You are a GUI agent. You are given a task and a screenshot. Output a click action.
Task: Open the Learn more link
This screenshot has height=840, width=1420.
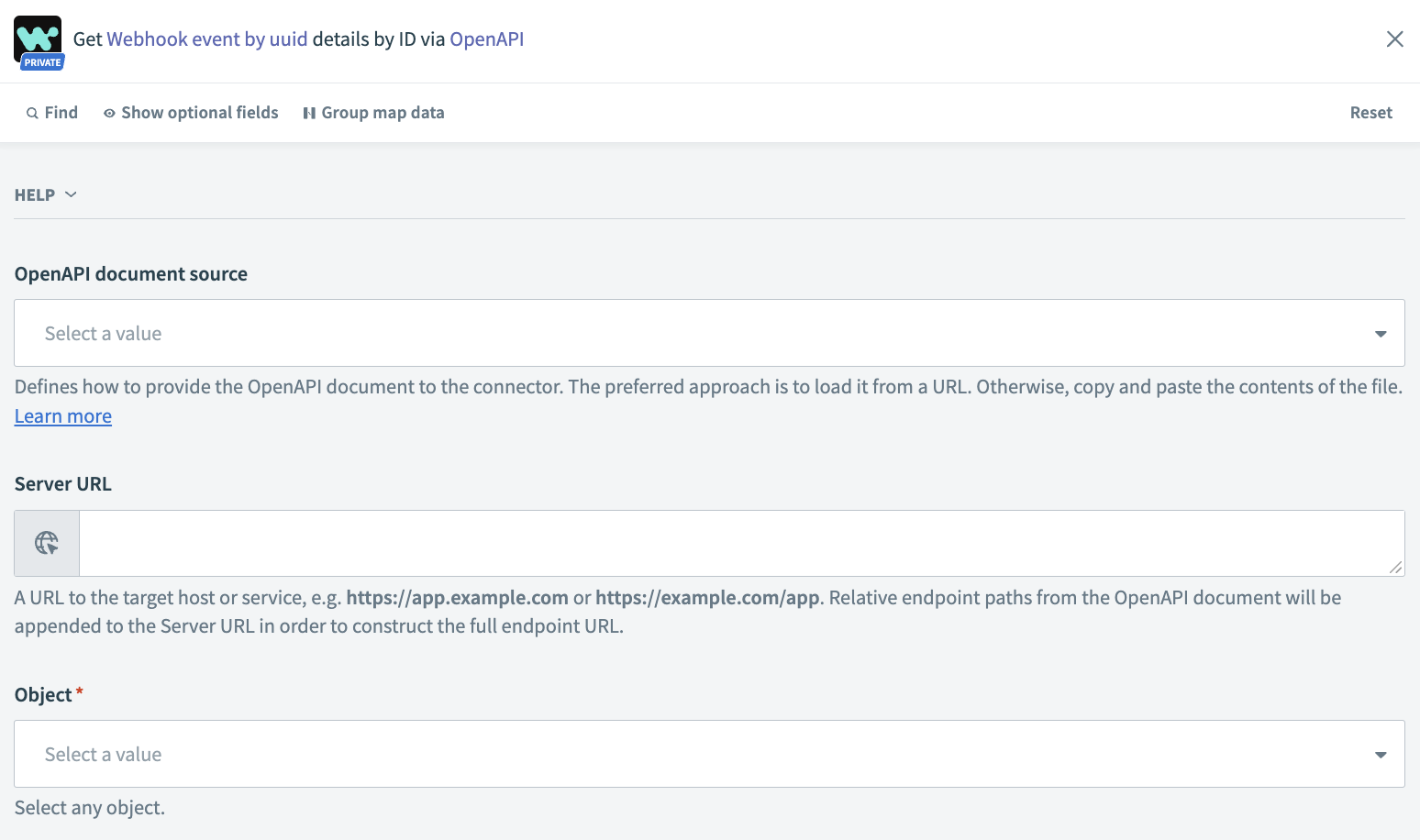click(63, 416)
